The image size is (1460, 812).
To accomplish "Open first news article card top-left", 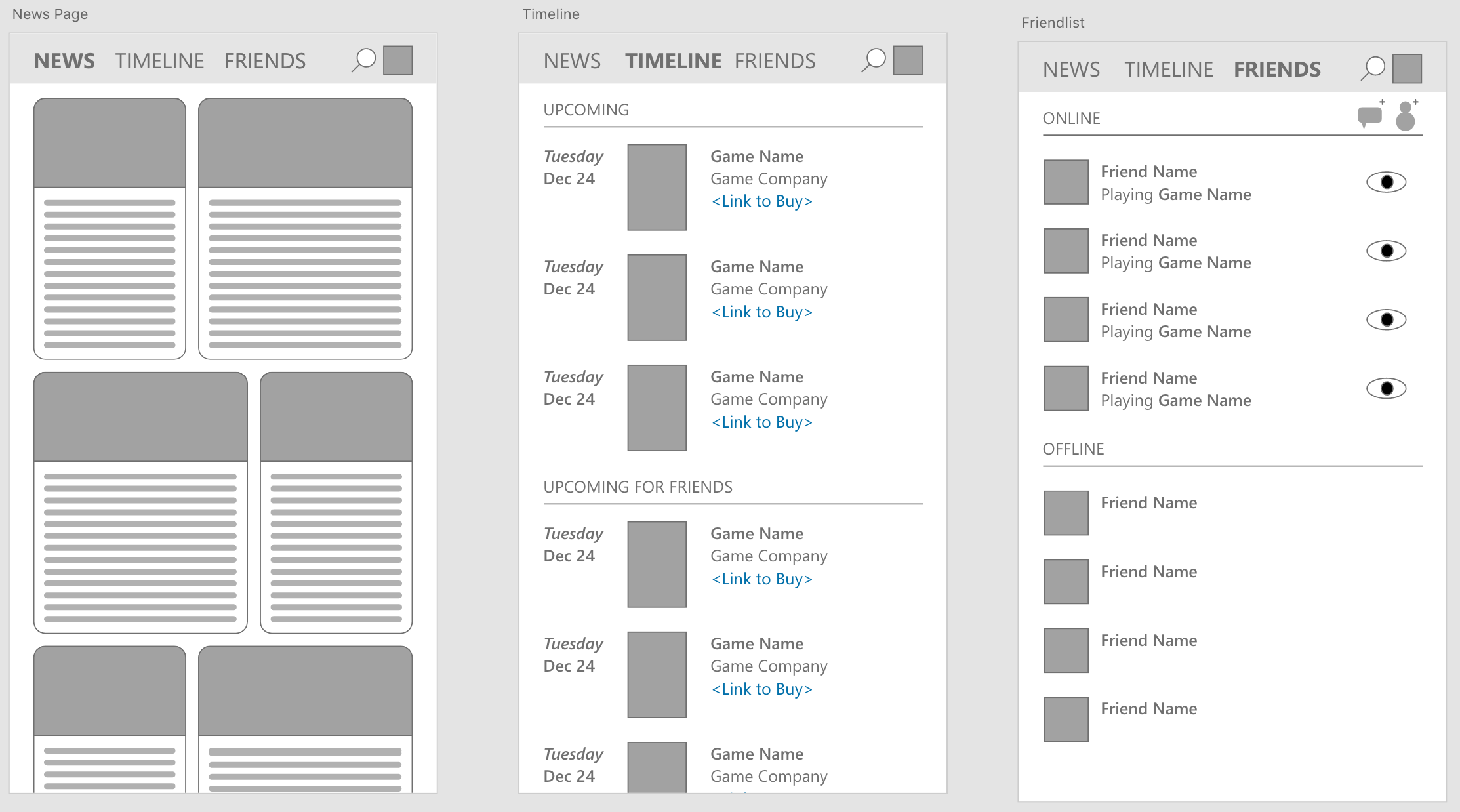I will click(x=110, y=228).
